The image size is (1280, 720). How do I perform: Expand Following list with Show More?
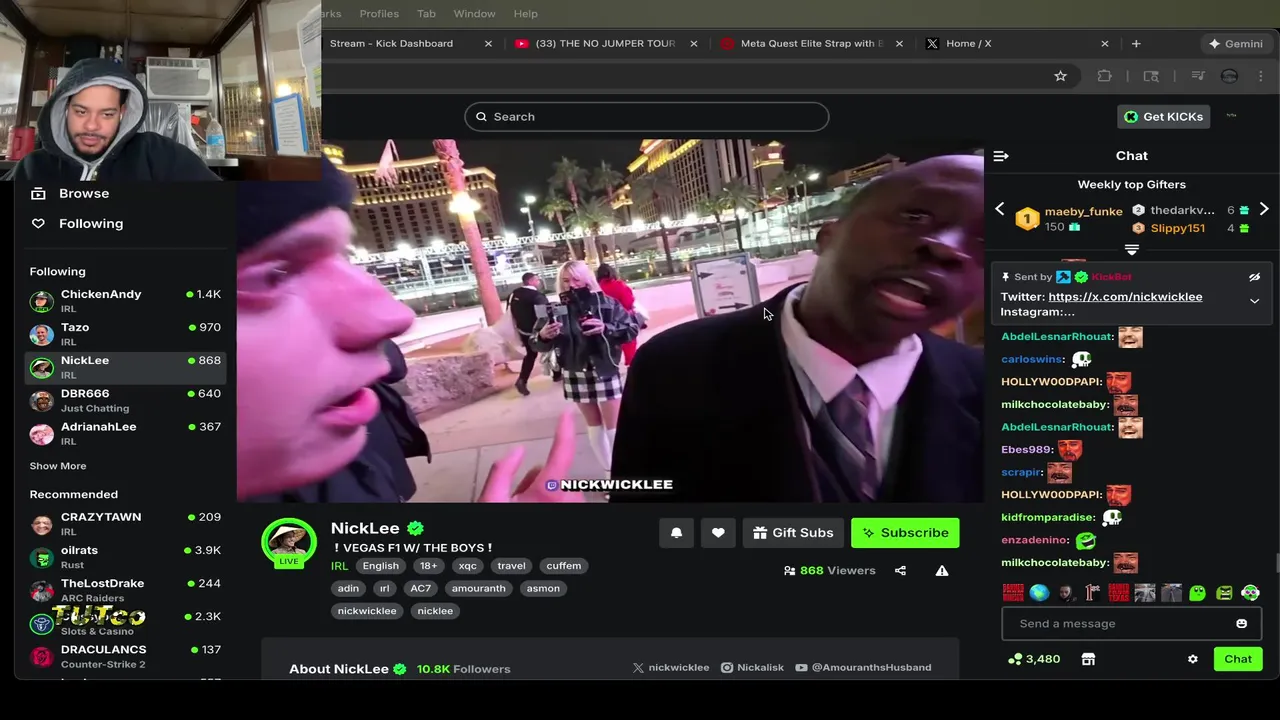pyautogui.click(x=58, y=466)
